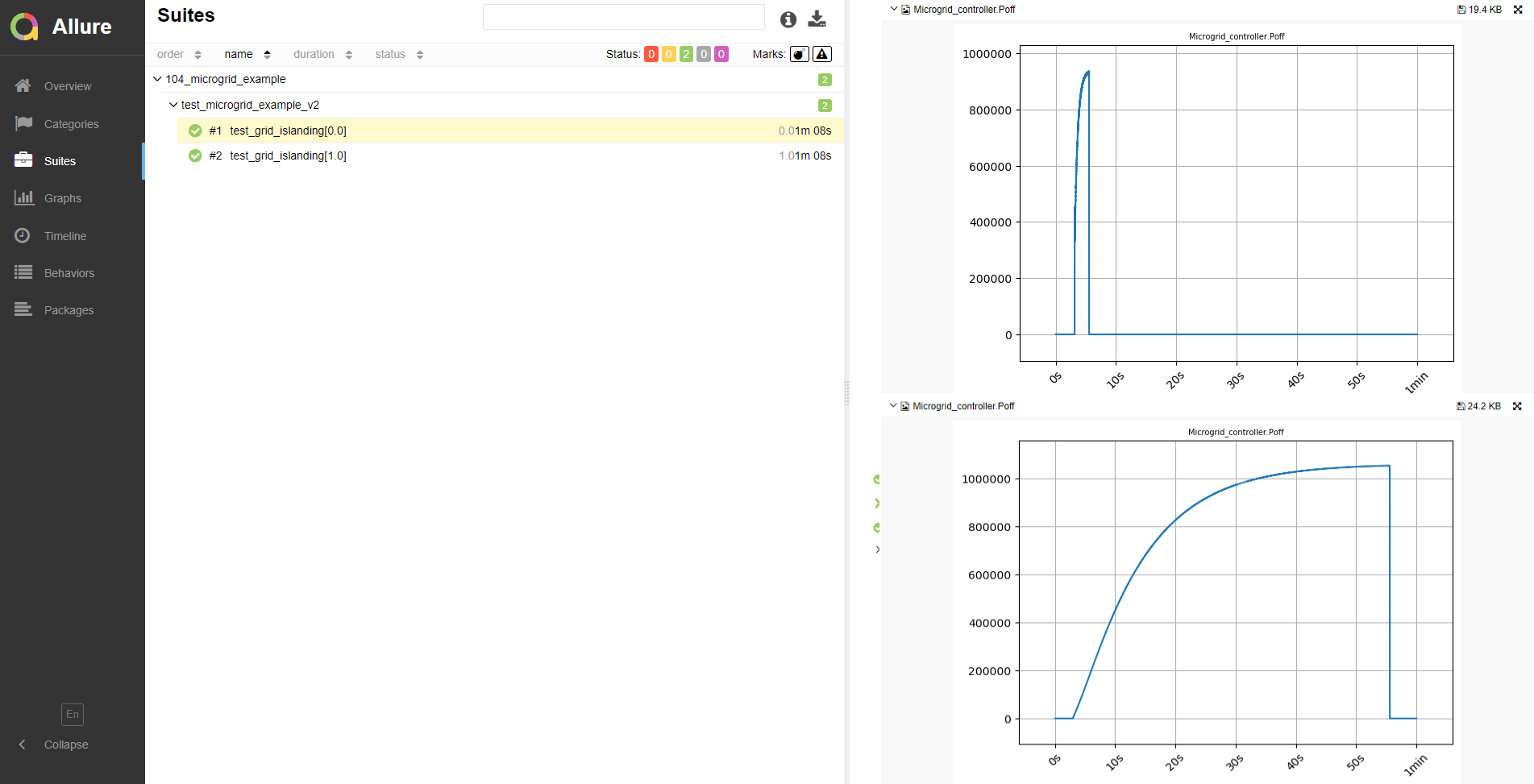Click the suites search field
Image resolution: width=1534 pixels, height=784 pixels.
(623, 17)
